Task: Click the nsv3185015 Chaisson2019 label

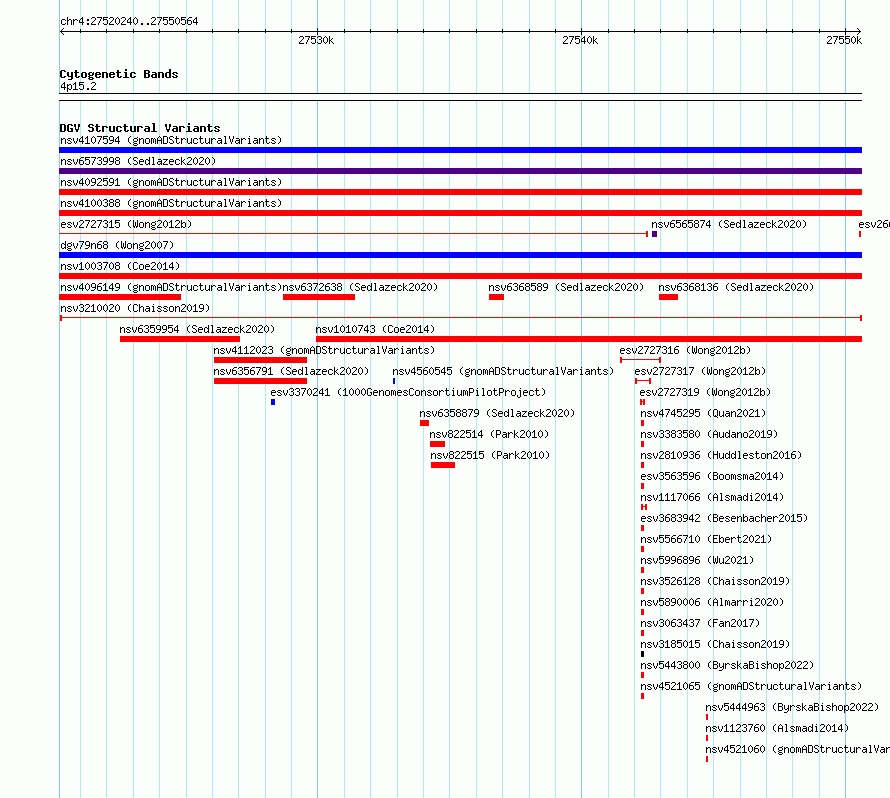Action: coord(715,644)
